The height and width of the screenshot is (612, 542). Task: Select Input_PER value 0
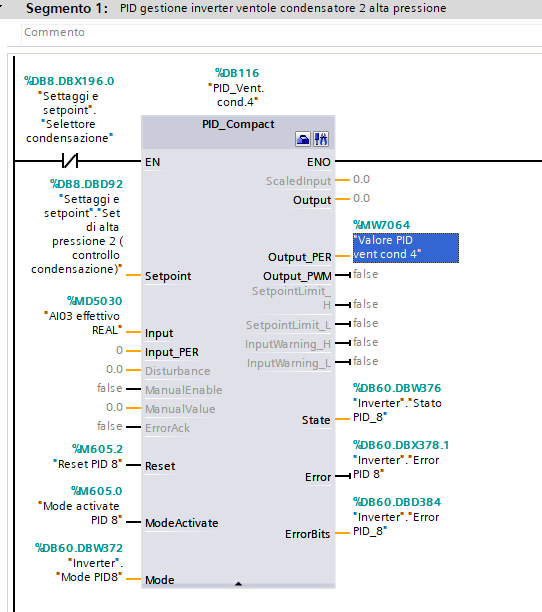(x=119, y=350)
